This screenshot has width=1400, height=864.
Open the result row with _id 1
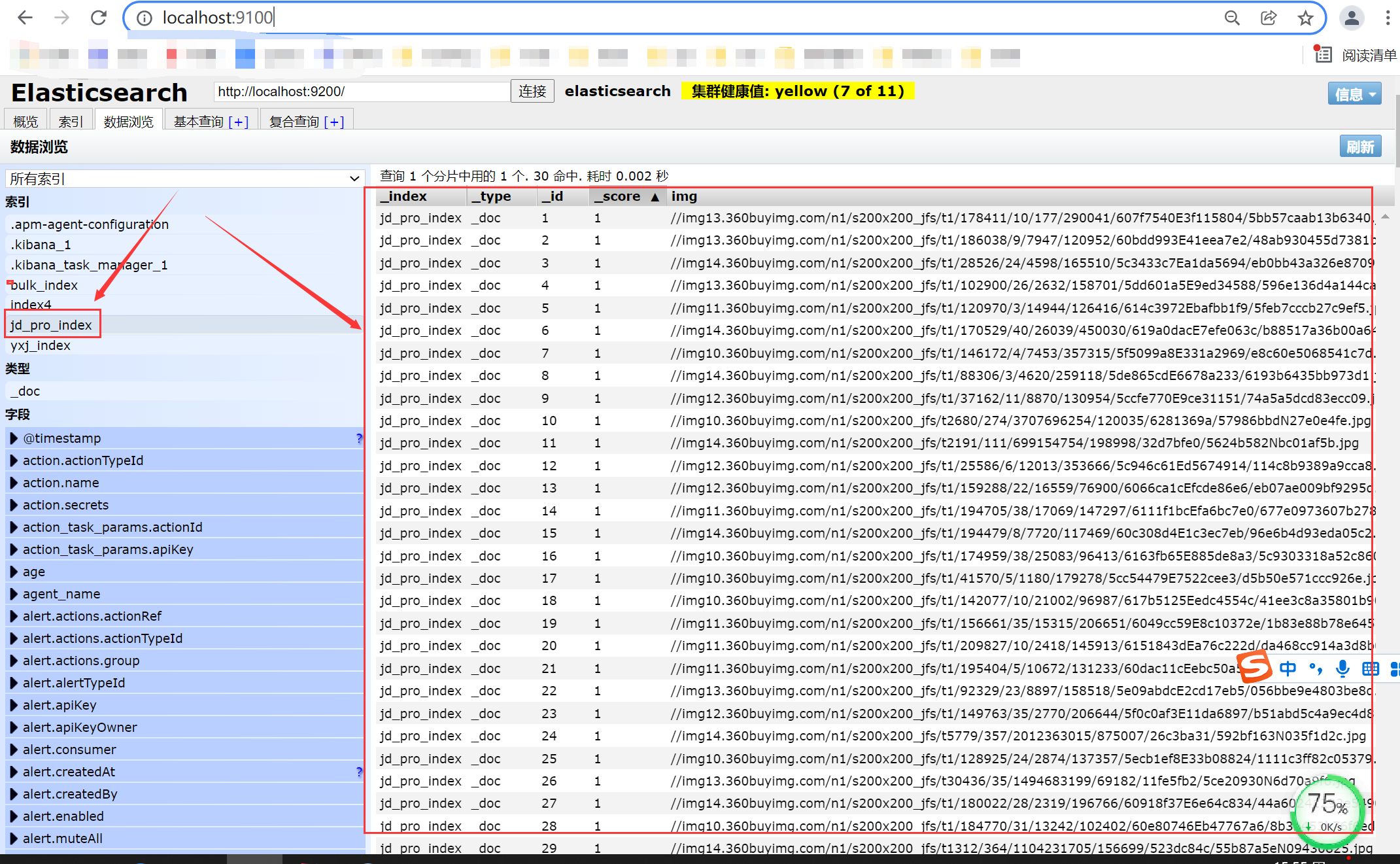(x=874, y=218)
